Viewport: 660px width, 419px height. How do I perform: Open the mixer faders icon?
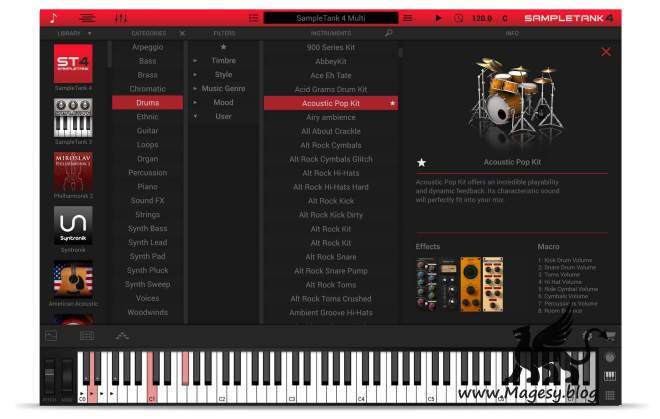[x=121, y=18]
